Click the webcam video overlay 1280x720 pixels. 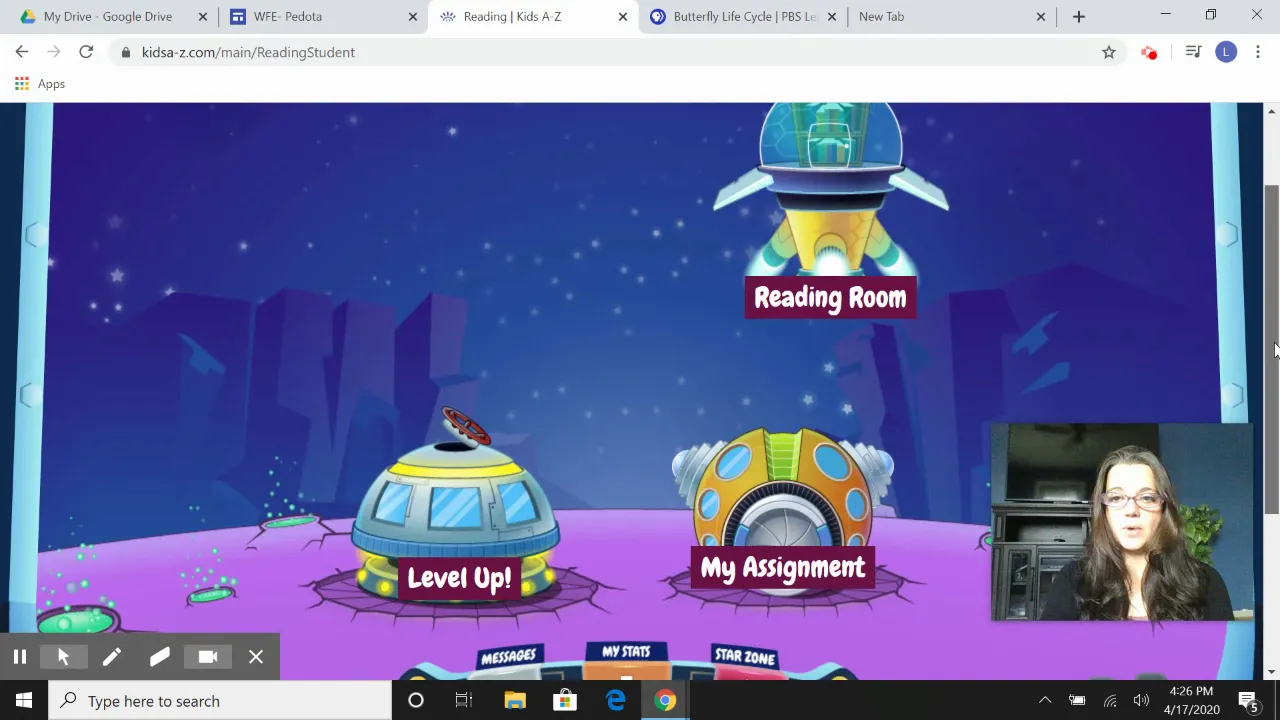click(x=1121, y=522)
